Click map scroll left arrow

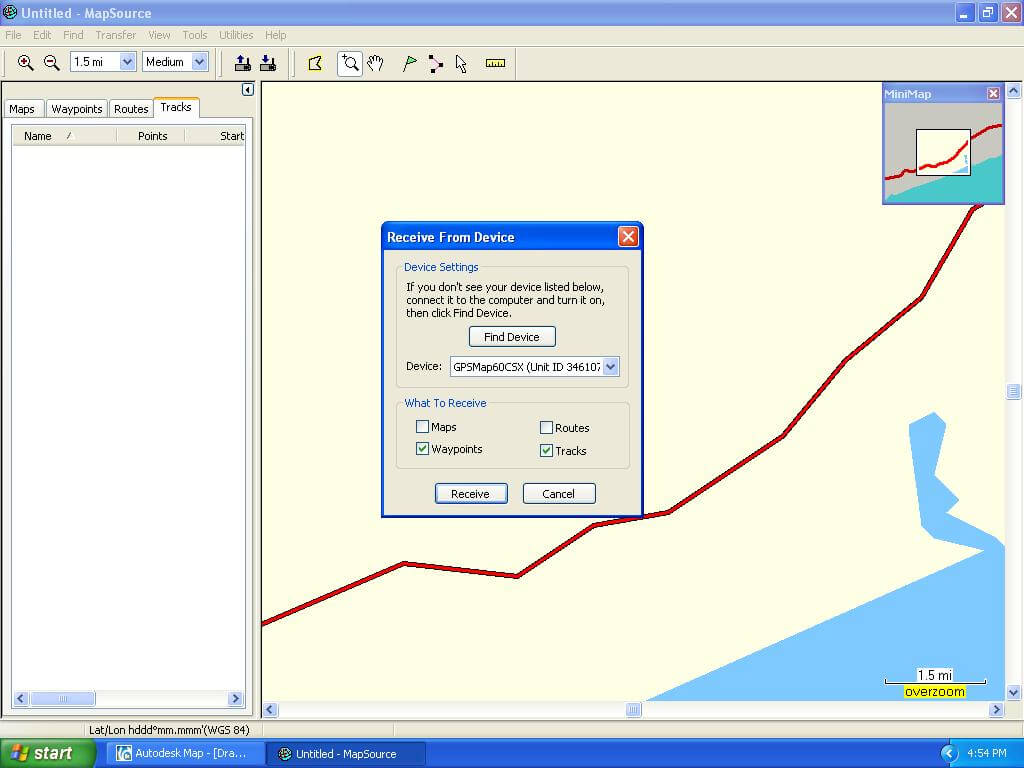click(270, 709)
